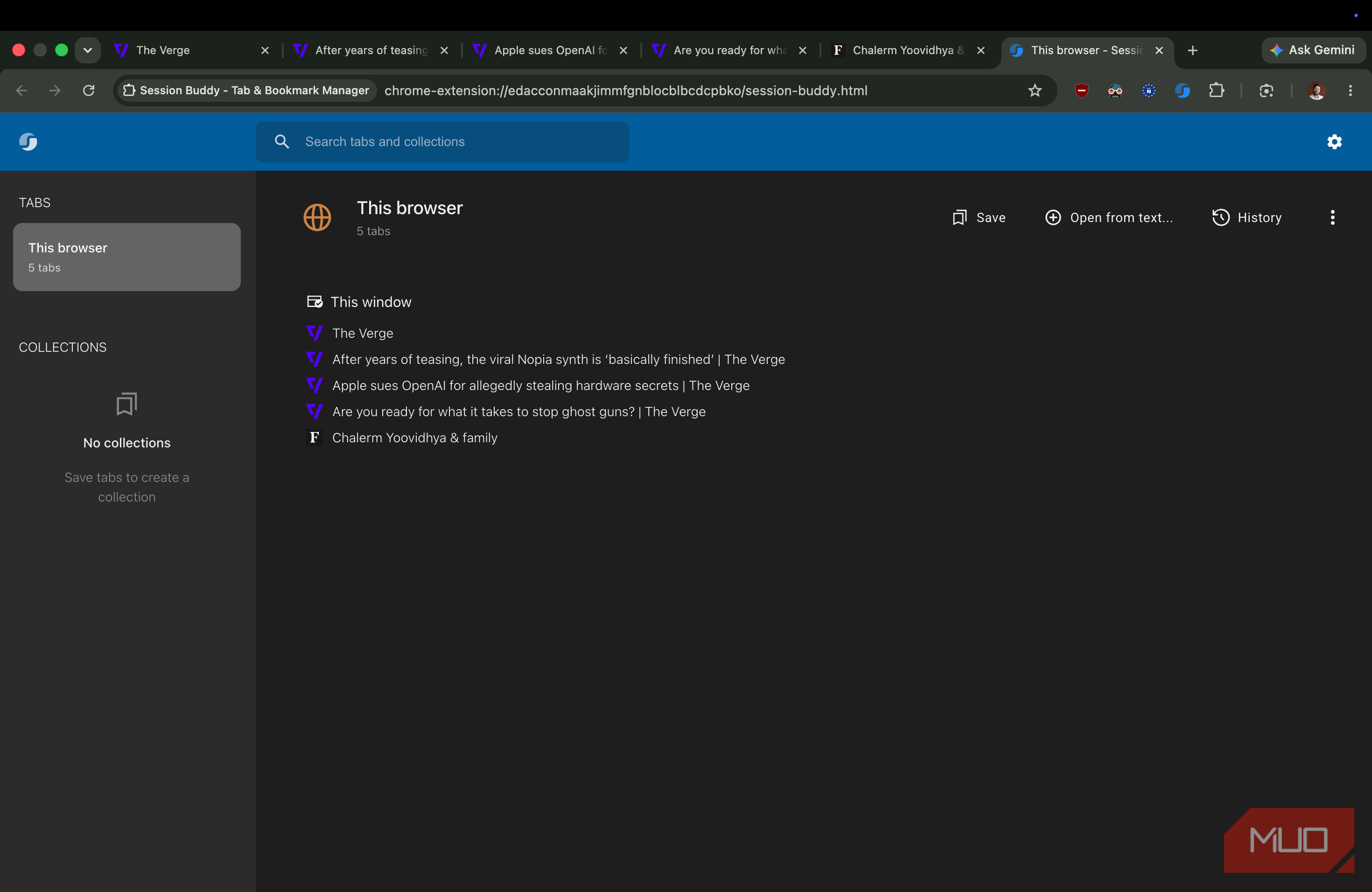The width and height of the screenshot is (1372, 892).
Task: Open the History view
Action: click(1247, 217)
